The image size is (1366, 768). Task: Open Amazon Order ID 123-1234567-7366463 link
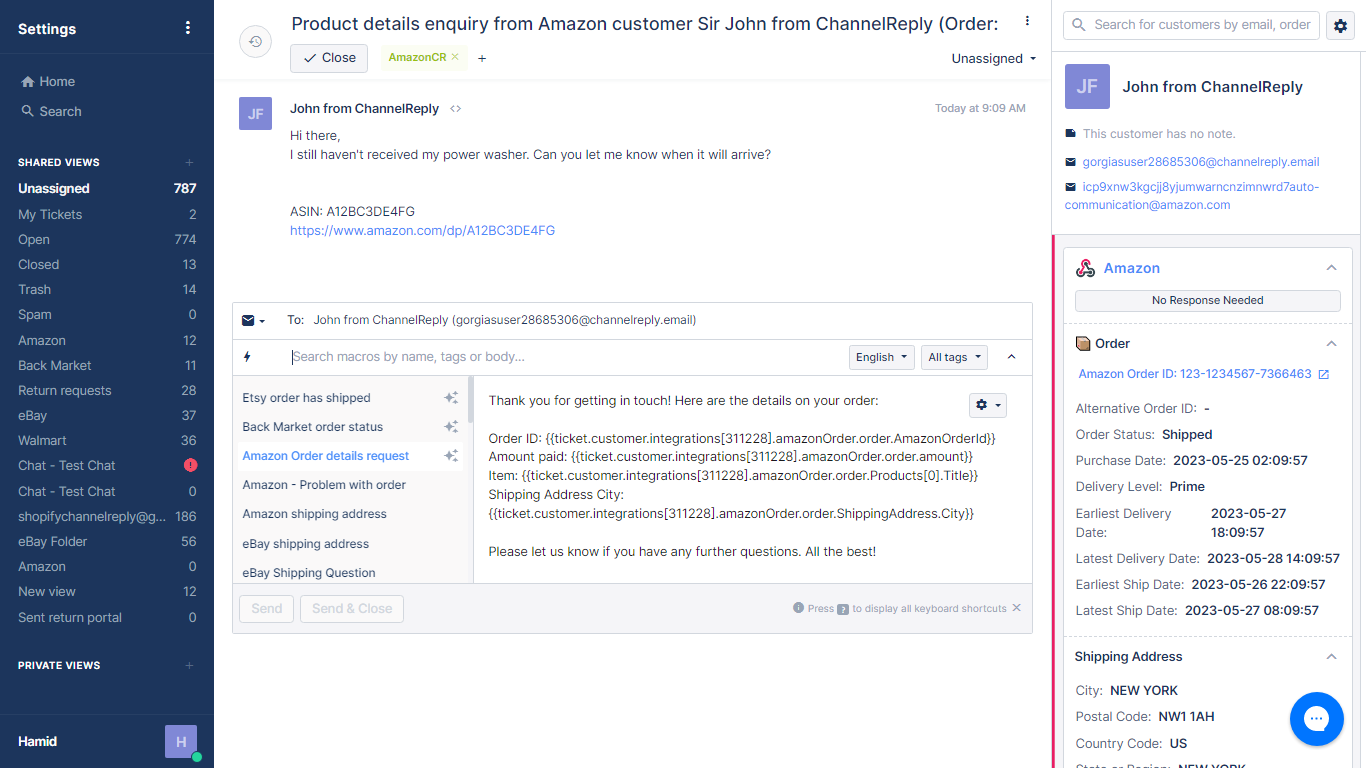coord(1195,374)
